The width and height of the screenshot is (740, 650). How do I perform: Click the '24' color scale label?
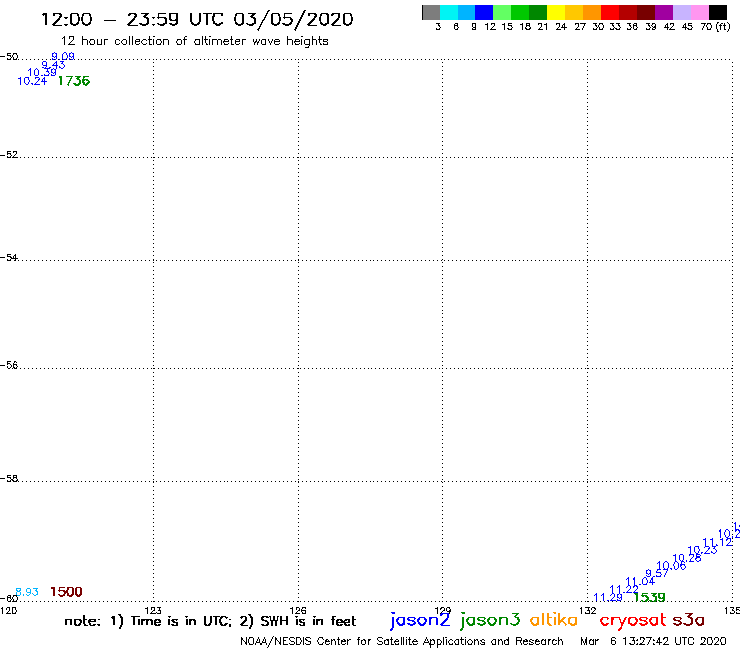point(561,26)
